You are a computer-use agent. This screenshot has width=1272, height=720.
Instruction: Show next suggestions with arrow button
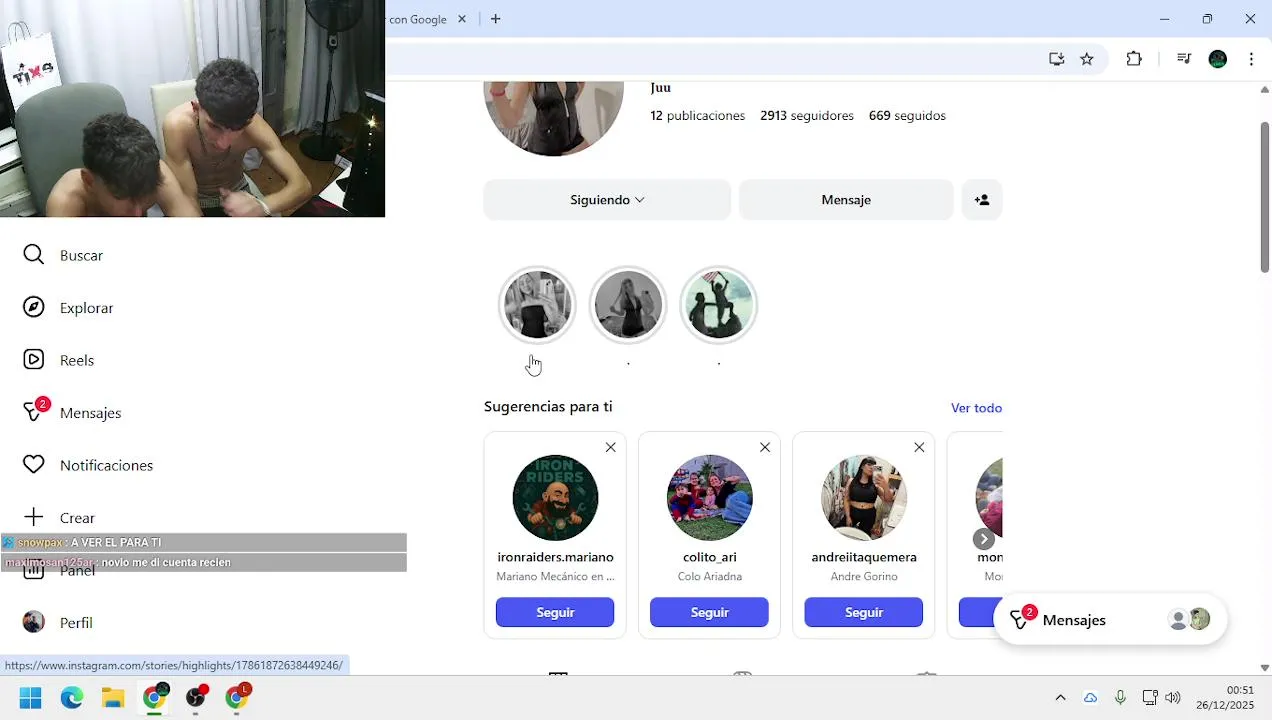pyautogui.click(x=984, y=539)
